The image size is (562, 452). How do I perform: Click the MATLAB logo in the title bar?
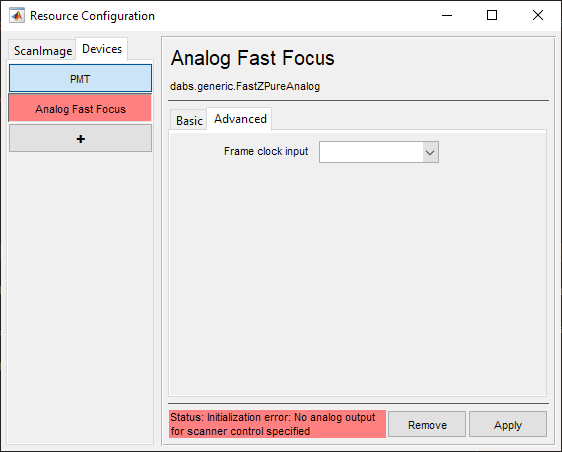[x=17, y=15]
